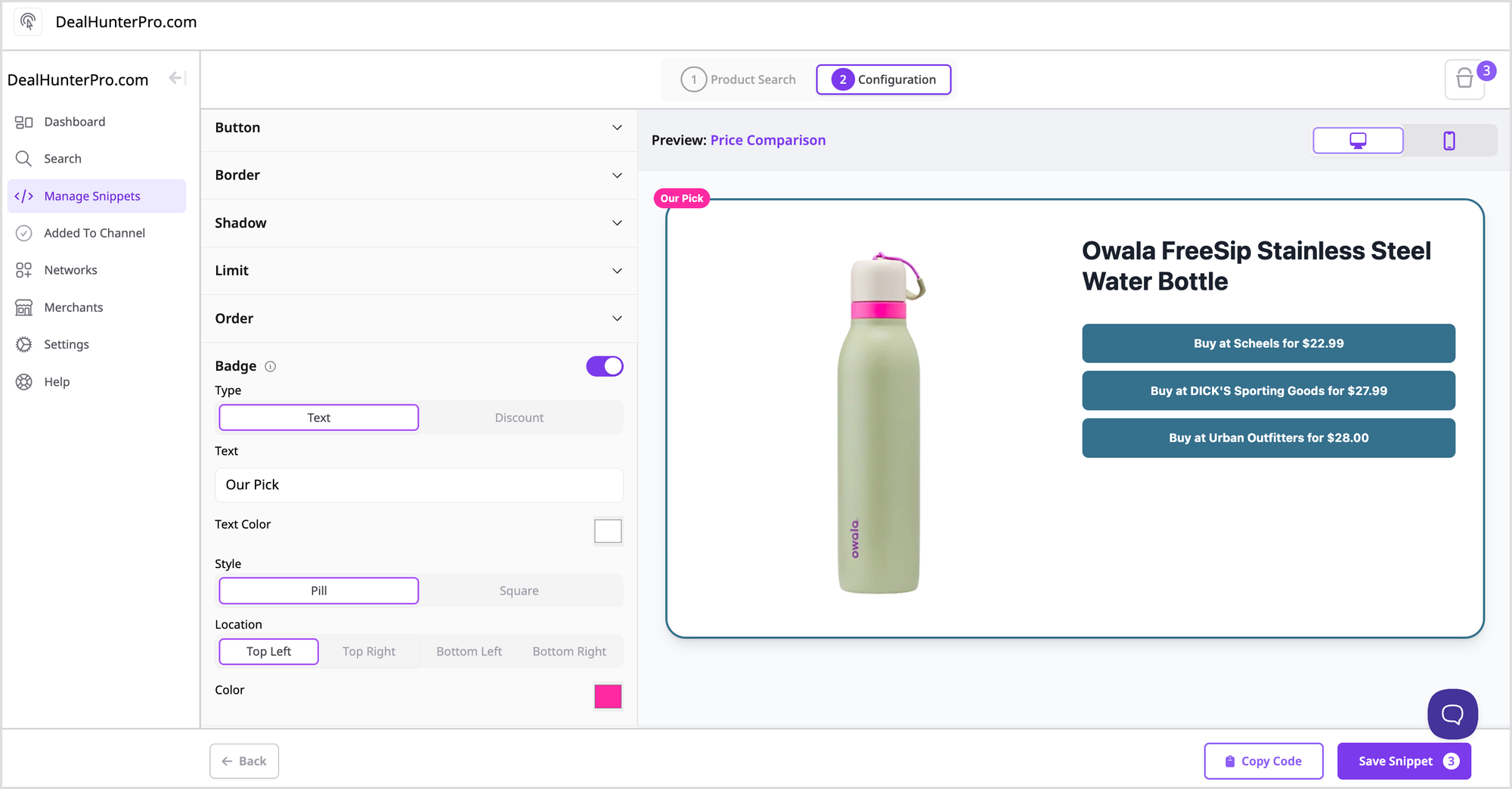Viewport: 1512px width, 789px height.
Task: Click Buy at Urban Outfitters for $28.00
Action: pos(1269,438)
